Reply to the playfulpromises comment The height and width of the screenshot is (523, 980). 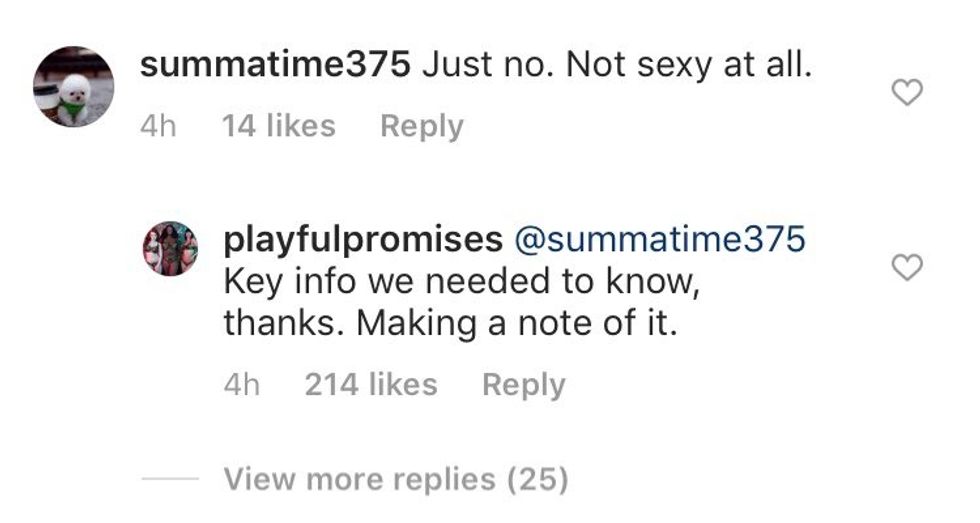523,385
